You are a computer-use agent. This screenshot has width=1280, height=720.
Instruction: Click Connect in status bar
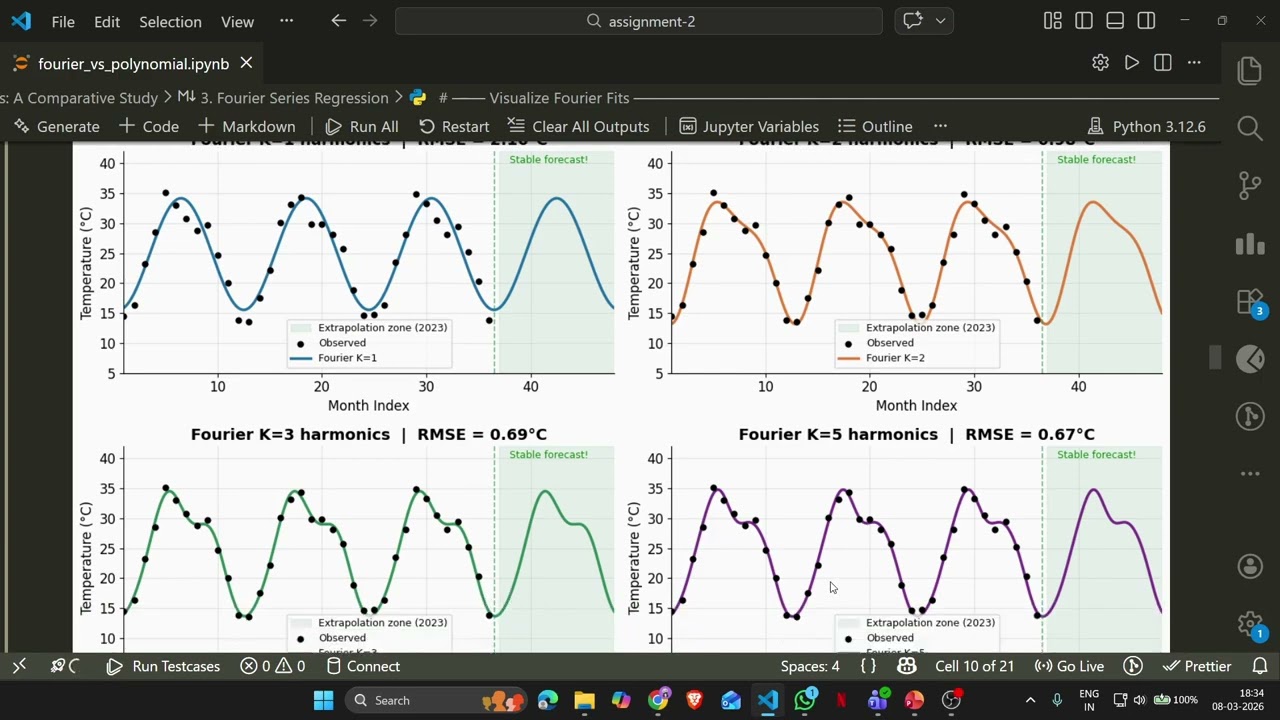363,666
